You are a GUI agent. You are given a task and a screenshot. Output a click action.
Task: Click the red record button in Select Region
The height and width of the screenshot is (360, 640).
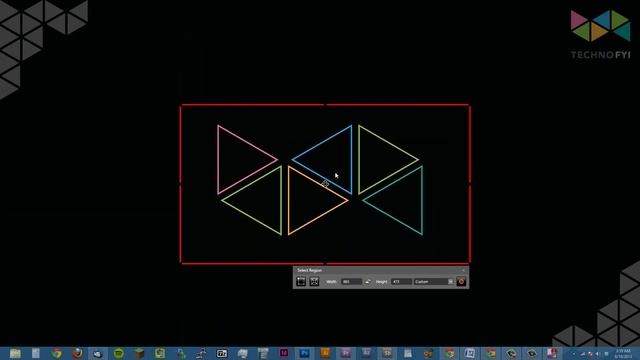[x=461, y=282]
